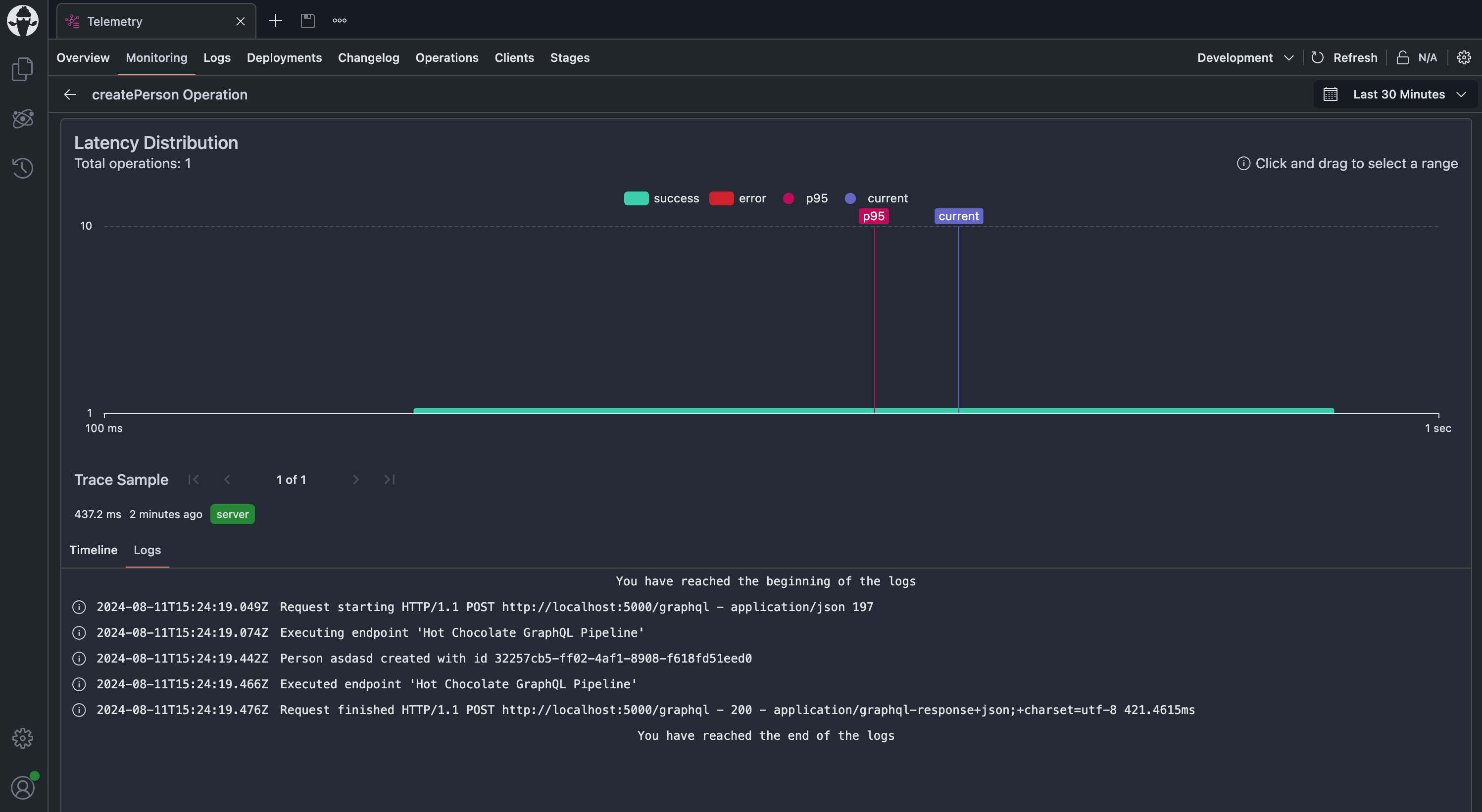Viewport: 1482px width, 812px height.
Task: Open the Changelog tab
Action: tap(368, 57)
